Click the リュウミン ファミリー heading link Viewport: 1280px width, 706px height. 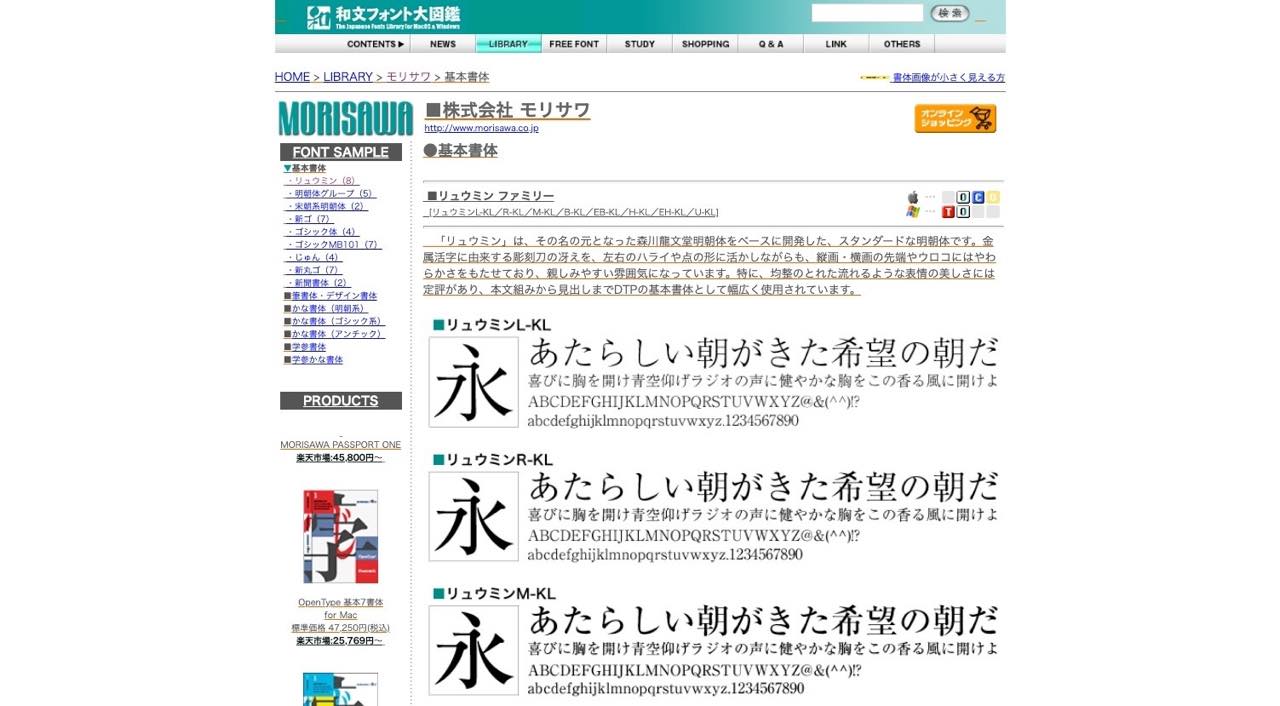(x=490, y=196)
